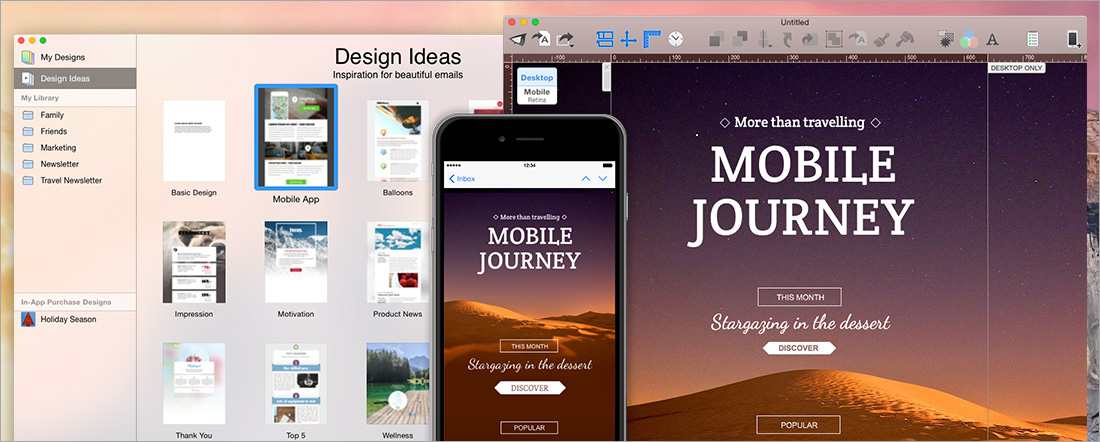This screenshot has height=442, width=1100.
Task: Select Design Ideas in the sidebar
Action: click(x=75, y=79)
